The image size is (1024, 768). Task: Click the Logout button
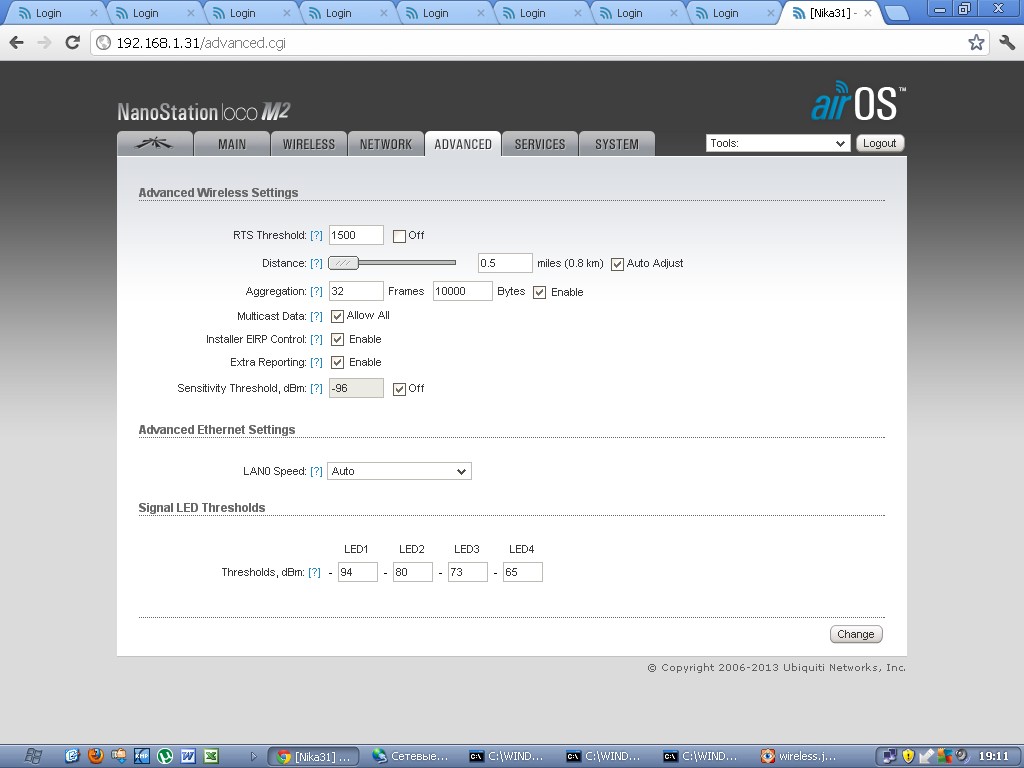[880, 143]
